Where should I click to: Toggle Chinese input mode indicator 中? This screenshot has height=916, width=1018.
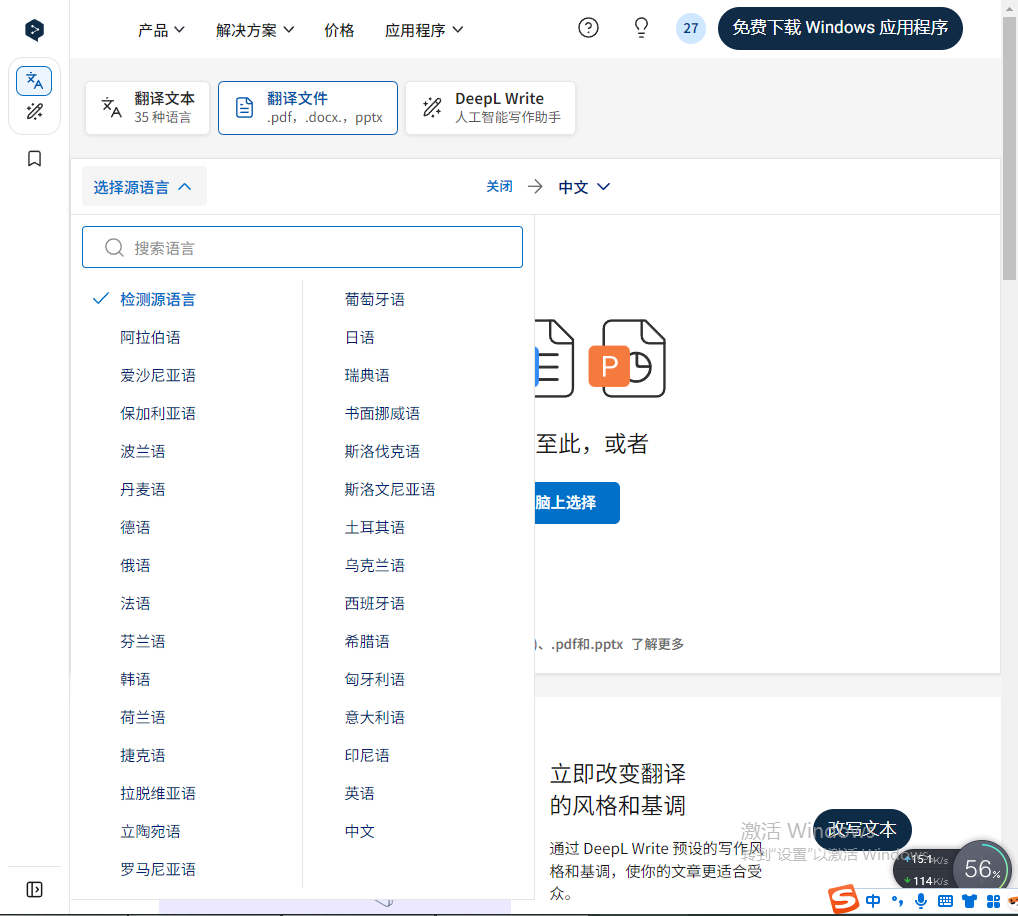coord(873,900)
